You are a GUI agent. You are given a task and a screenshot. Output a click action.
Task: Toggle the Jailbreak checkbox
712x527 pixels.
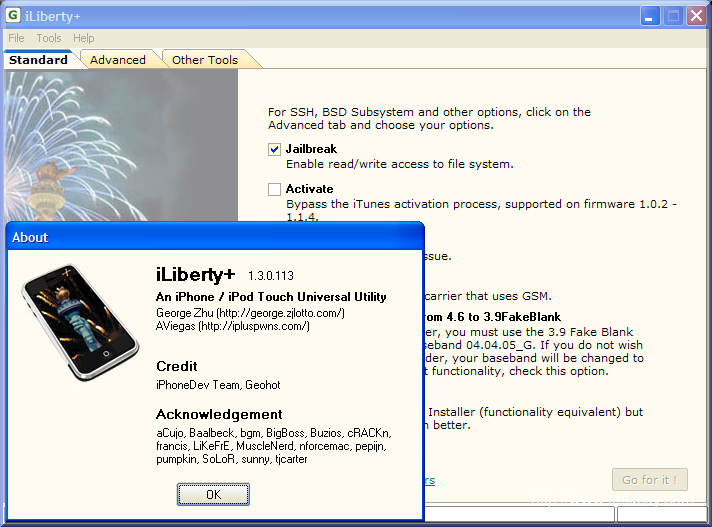pos(274,149)
